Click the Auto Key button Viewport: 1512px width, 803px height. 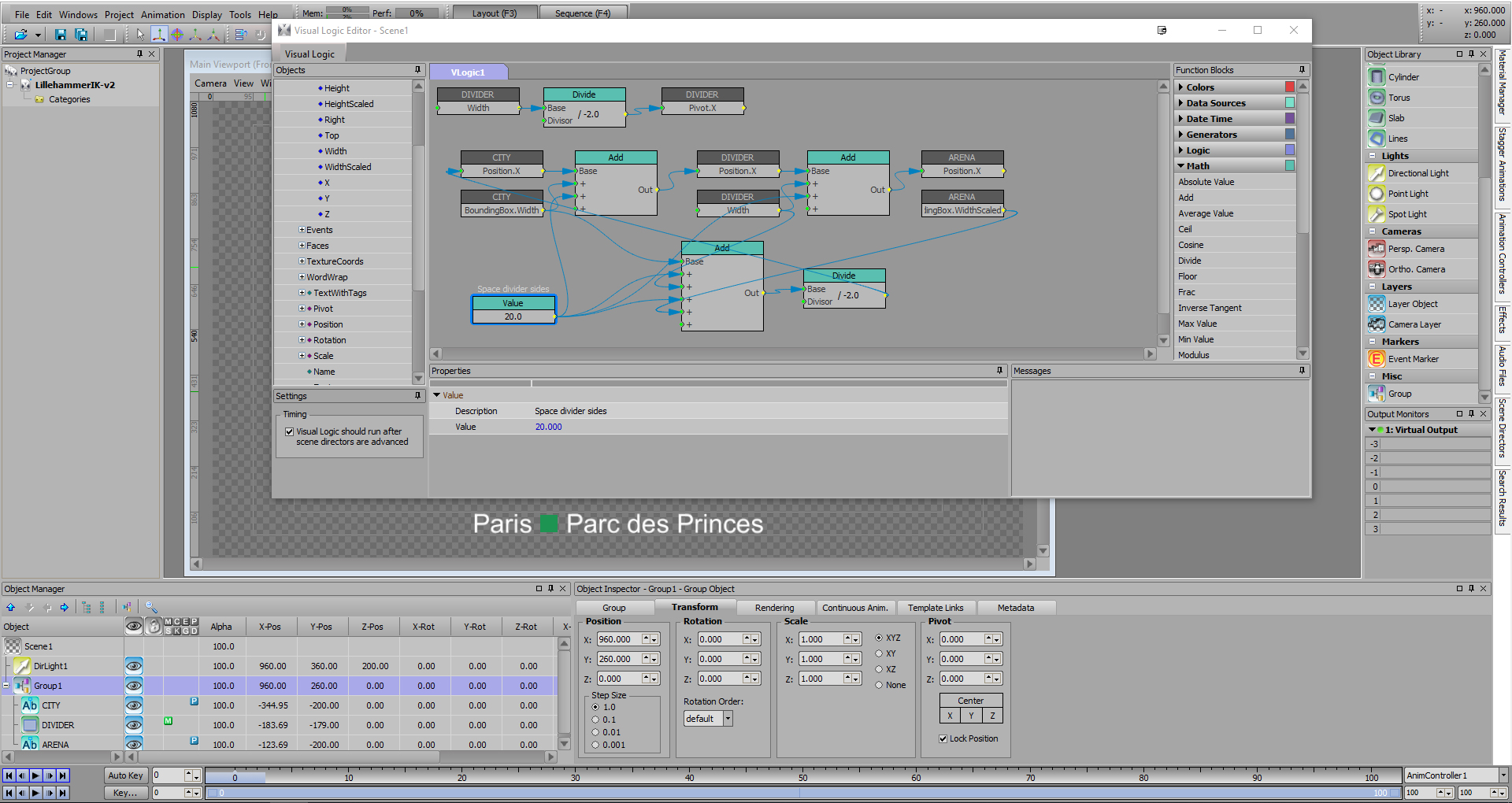click(x=125, y=775)
